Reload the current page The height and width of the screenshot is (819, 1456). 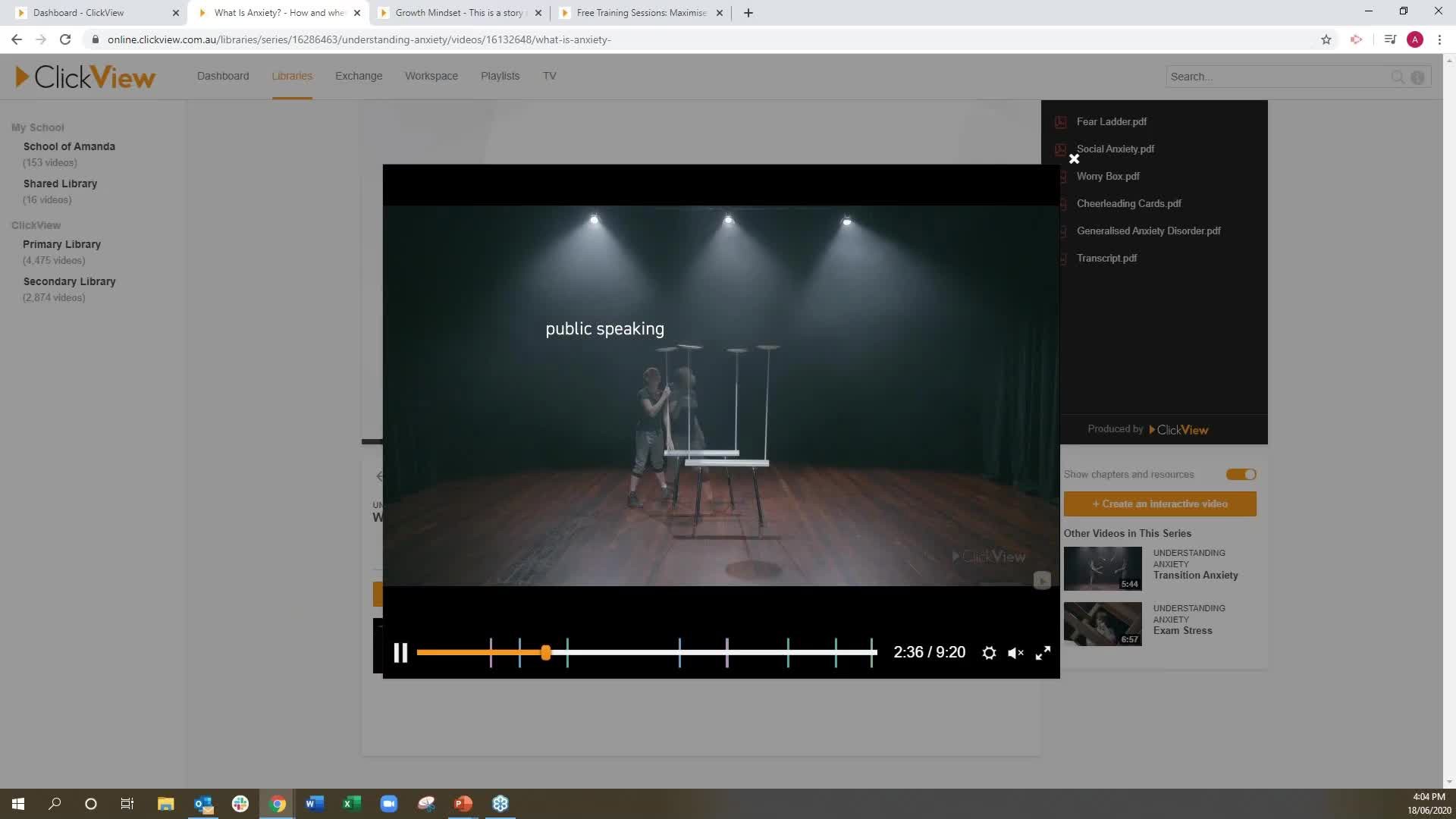65,39
